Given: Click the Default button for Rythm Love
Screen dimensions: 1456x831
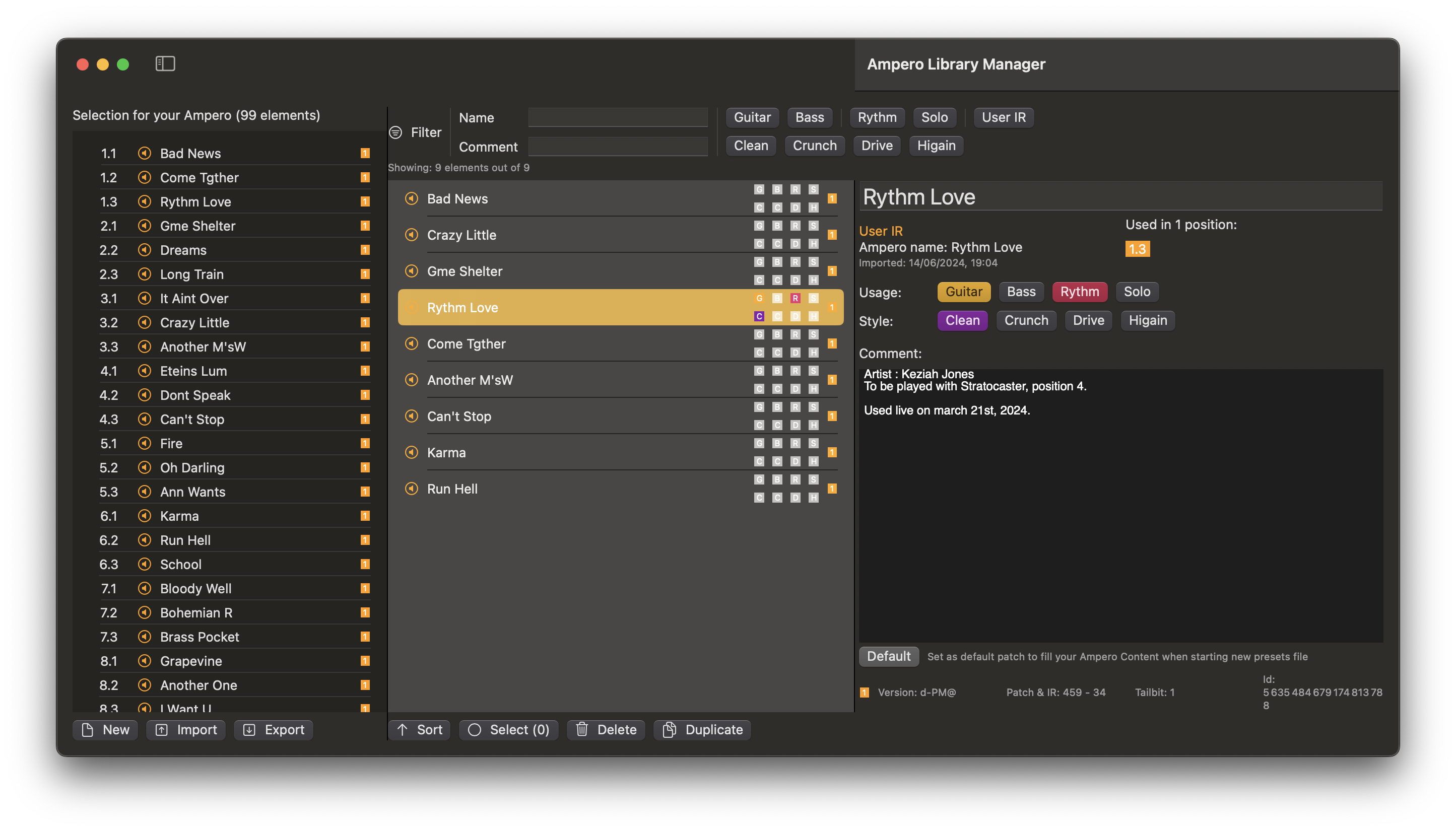Looking at the screenshot, I should click(x=888, y=655).
